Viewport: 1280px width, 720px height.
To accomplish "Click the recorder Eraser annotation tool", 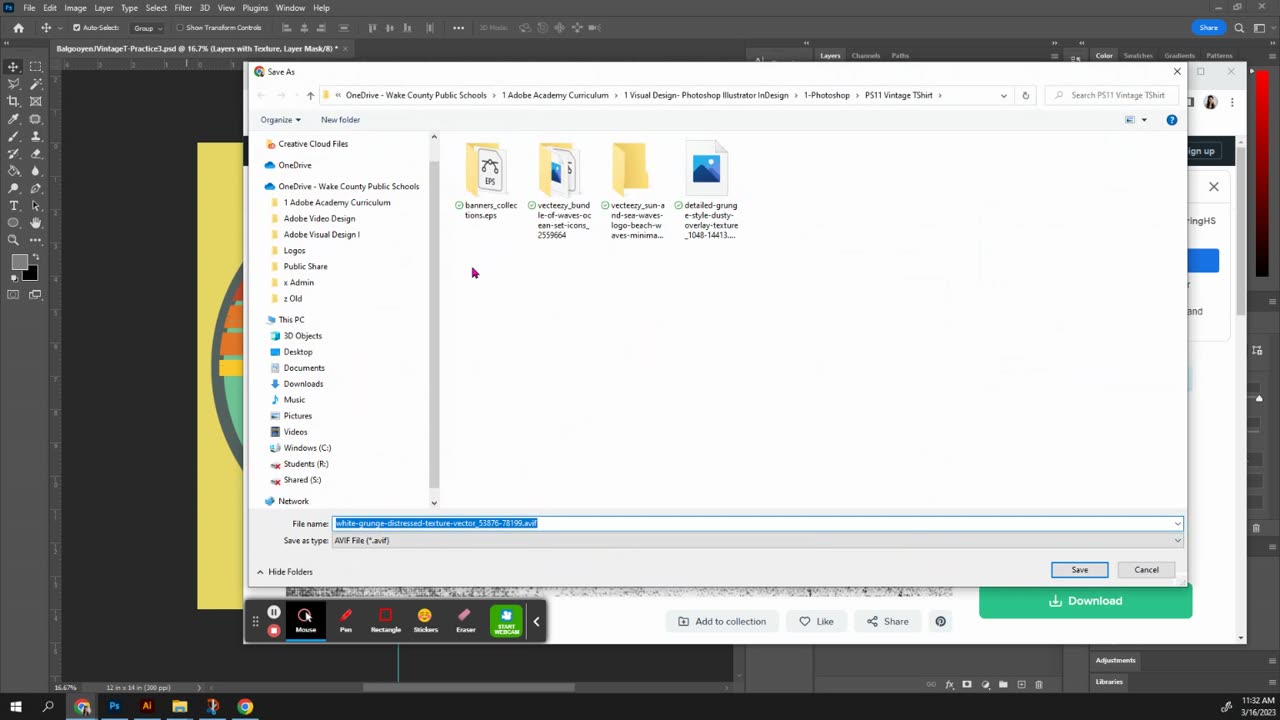I will click(465, 620).
